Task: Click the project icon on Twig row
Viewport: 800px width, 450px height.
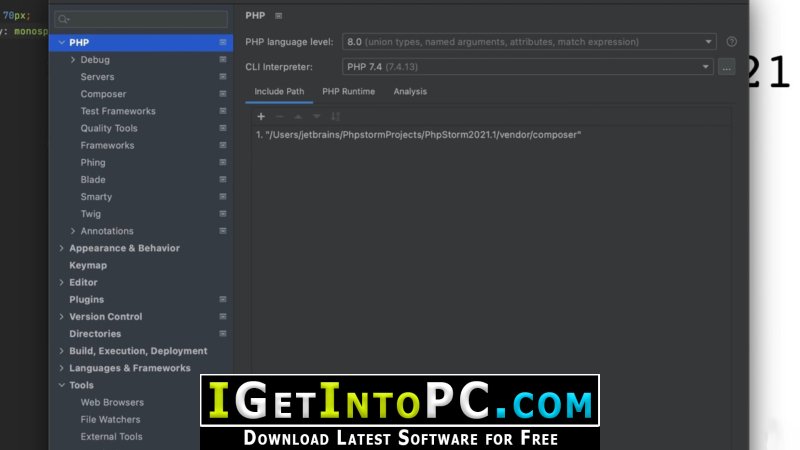Action: click(x=223, y=214)
